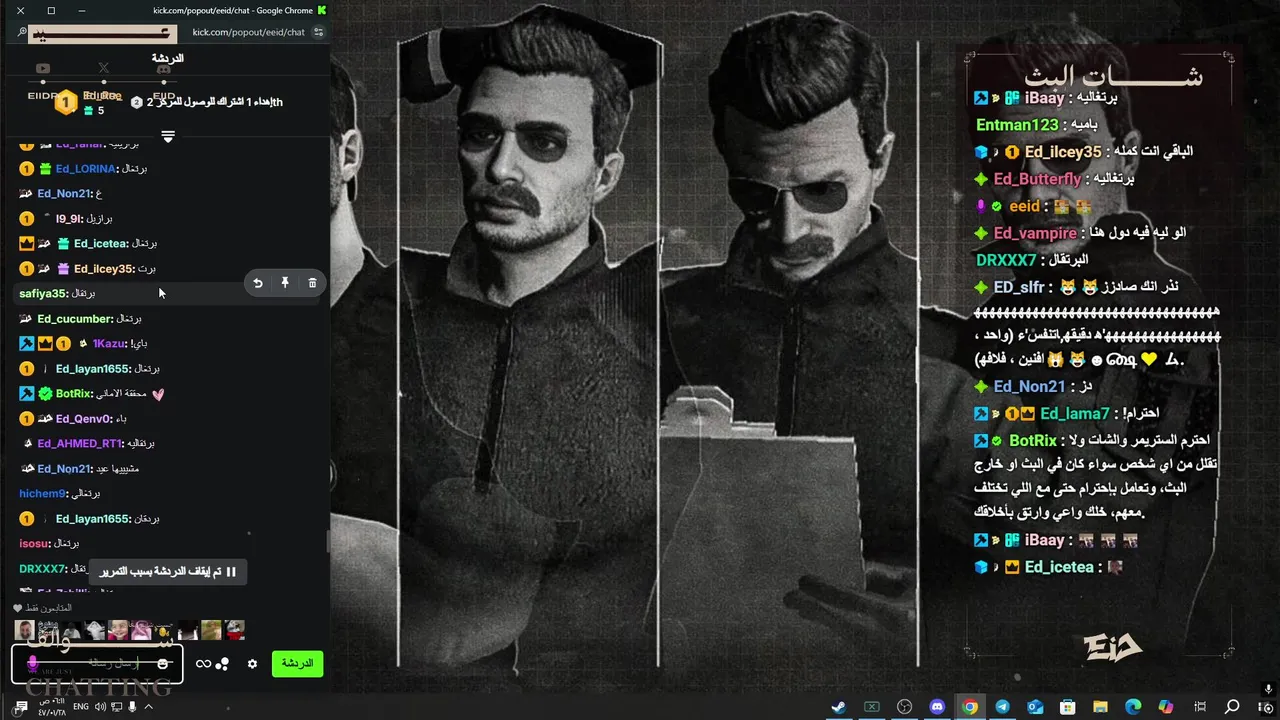
Task: Click the send-message input field
Action: click(97, 663)
